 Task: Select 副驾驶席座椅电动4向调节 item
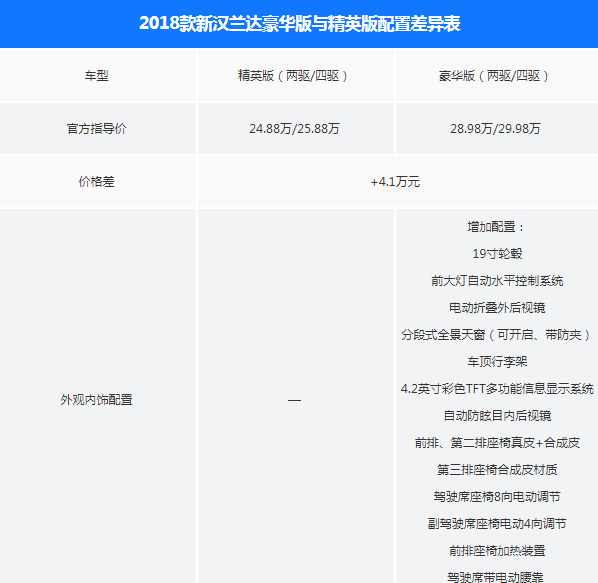pyautogui.click(x=497, y=524)
